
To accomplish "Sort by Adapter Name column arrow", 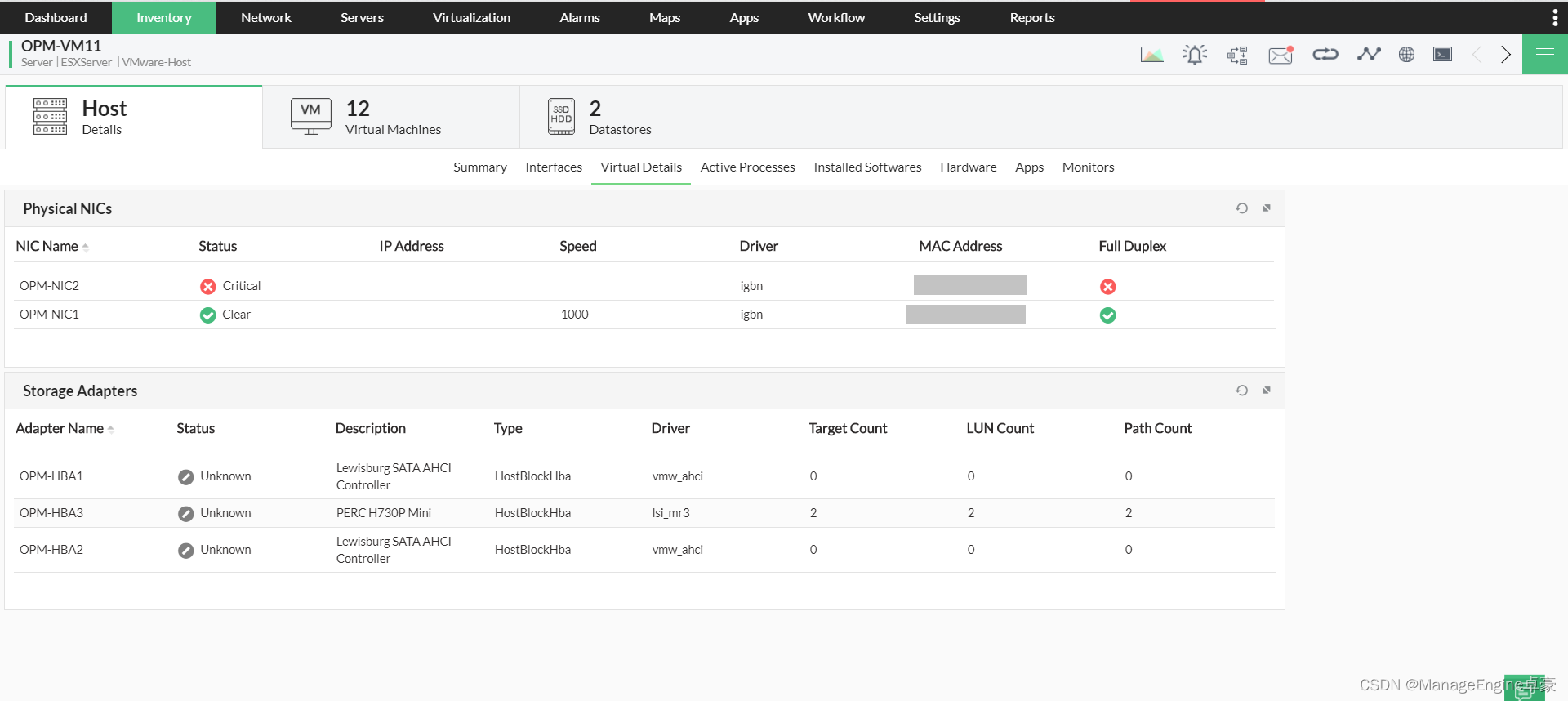I will click(110, 429).
